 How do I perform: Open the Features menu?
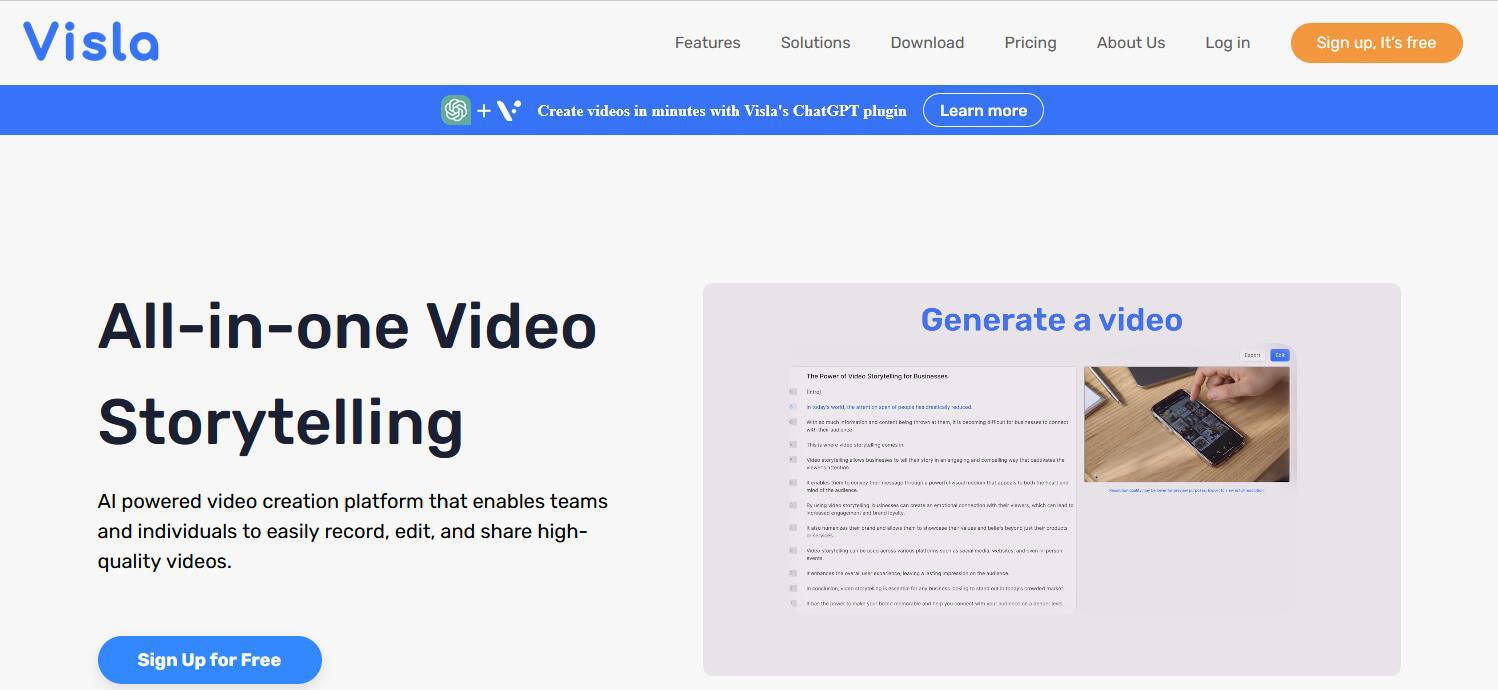pos(708,43)
